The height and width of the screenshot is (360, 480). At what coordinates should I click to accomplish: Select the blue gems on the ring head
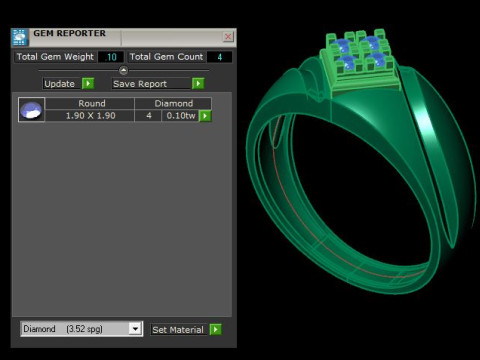360,53
